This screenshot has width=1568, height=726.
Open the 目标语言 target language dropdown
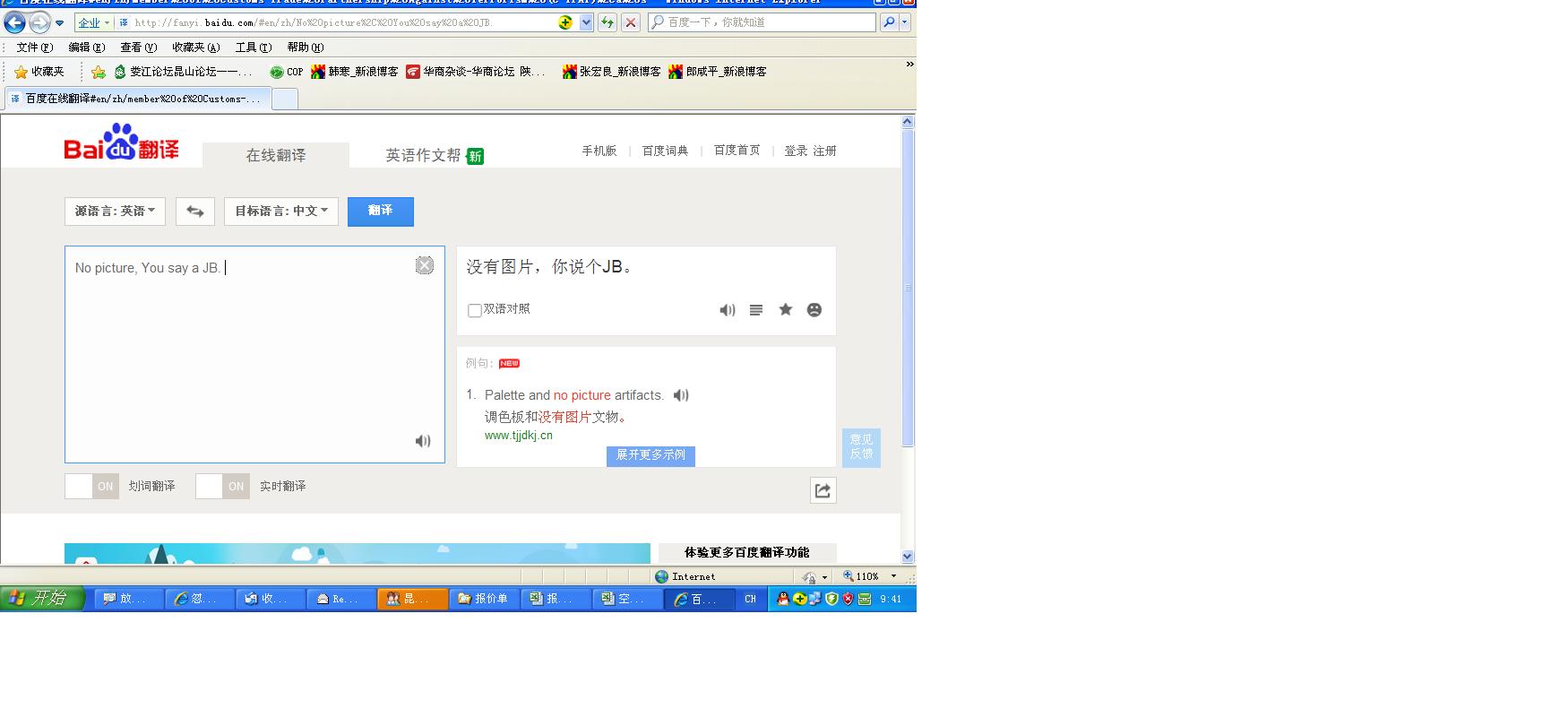(x=280, y=212)
